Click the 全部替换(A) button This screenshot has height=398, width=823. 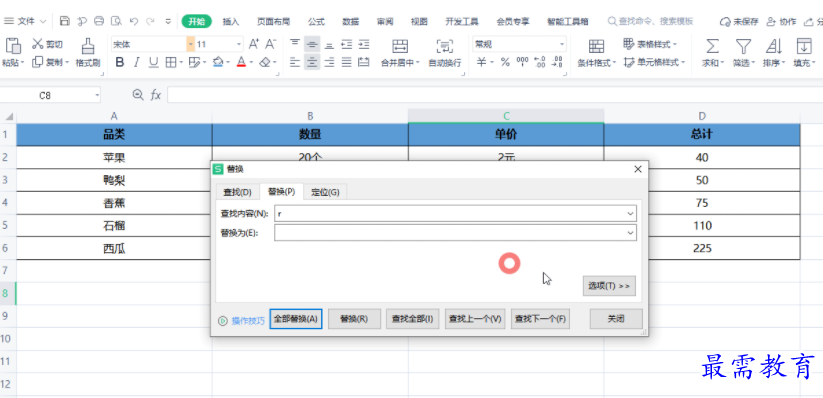tap(296, 319)
